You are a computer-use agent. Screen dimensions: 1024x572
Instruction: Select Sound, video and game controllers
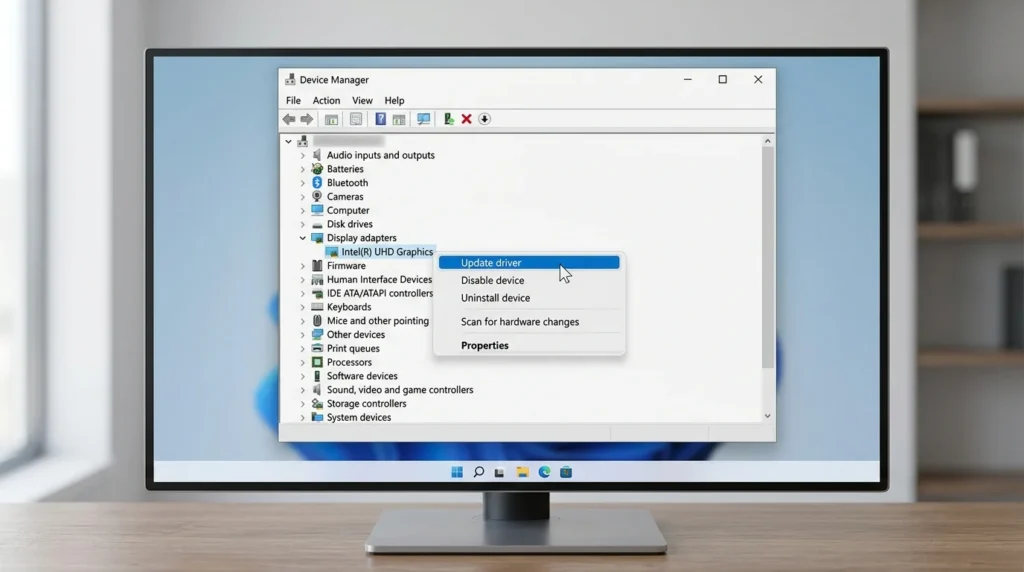400,390
